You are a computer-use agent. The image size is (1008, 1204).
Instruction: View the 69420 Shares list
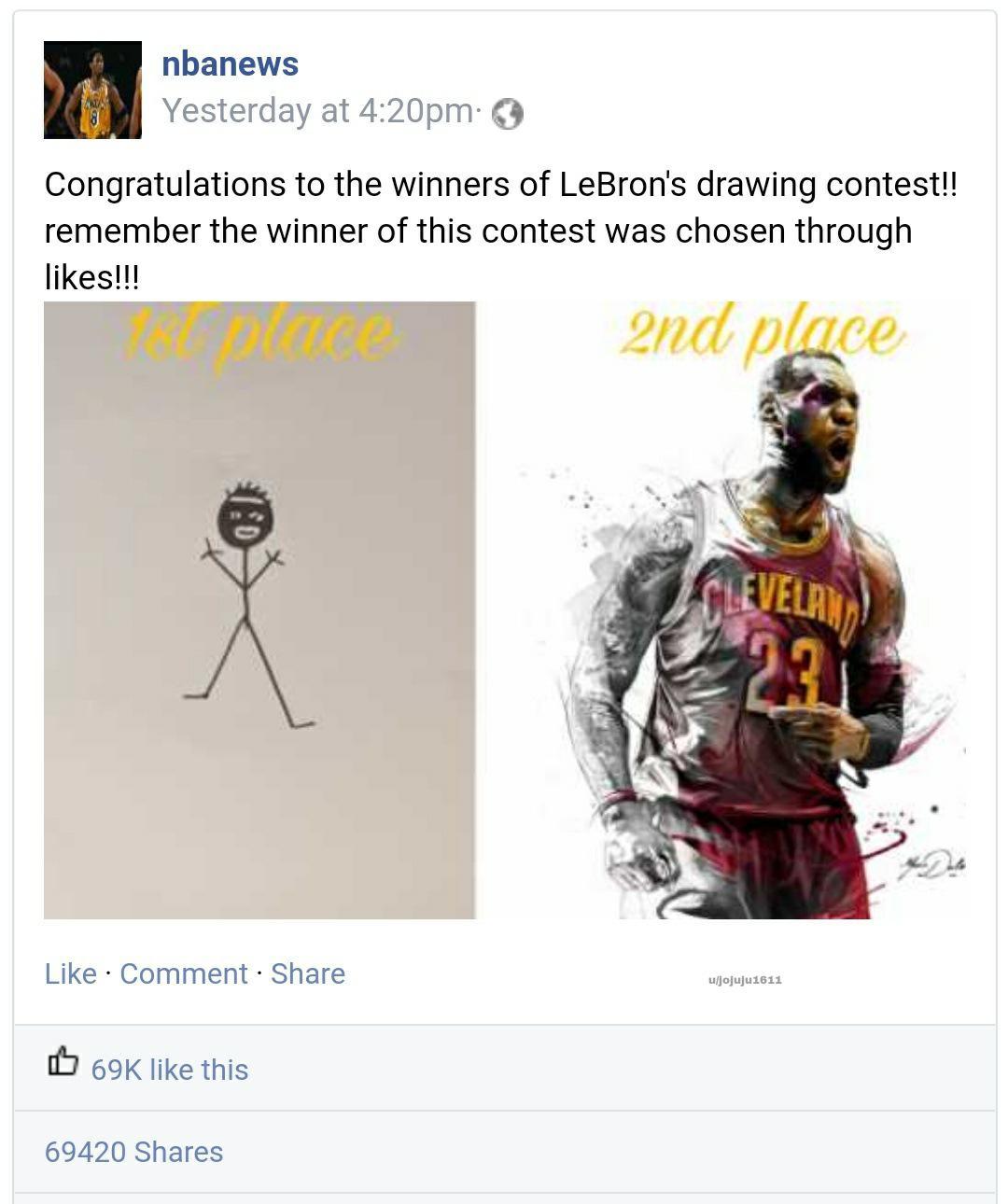pos(134,1153)
